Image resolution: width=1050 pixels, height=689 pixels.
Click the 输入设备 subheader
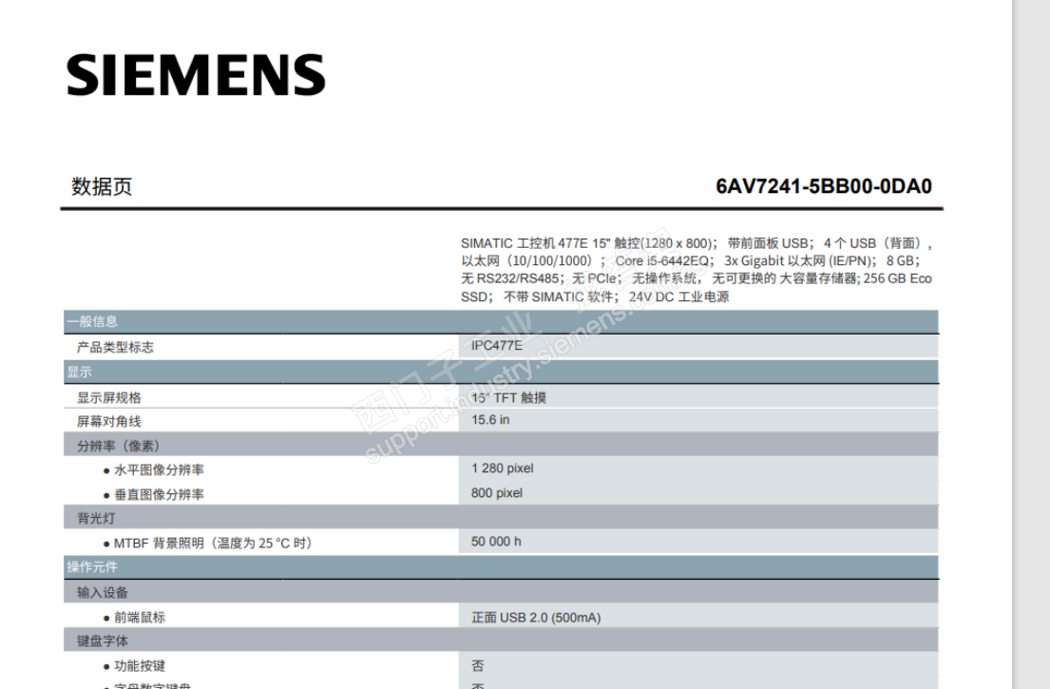tap(501, 592)
